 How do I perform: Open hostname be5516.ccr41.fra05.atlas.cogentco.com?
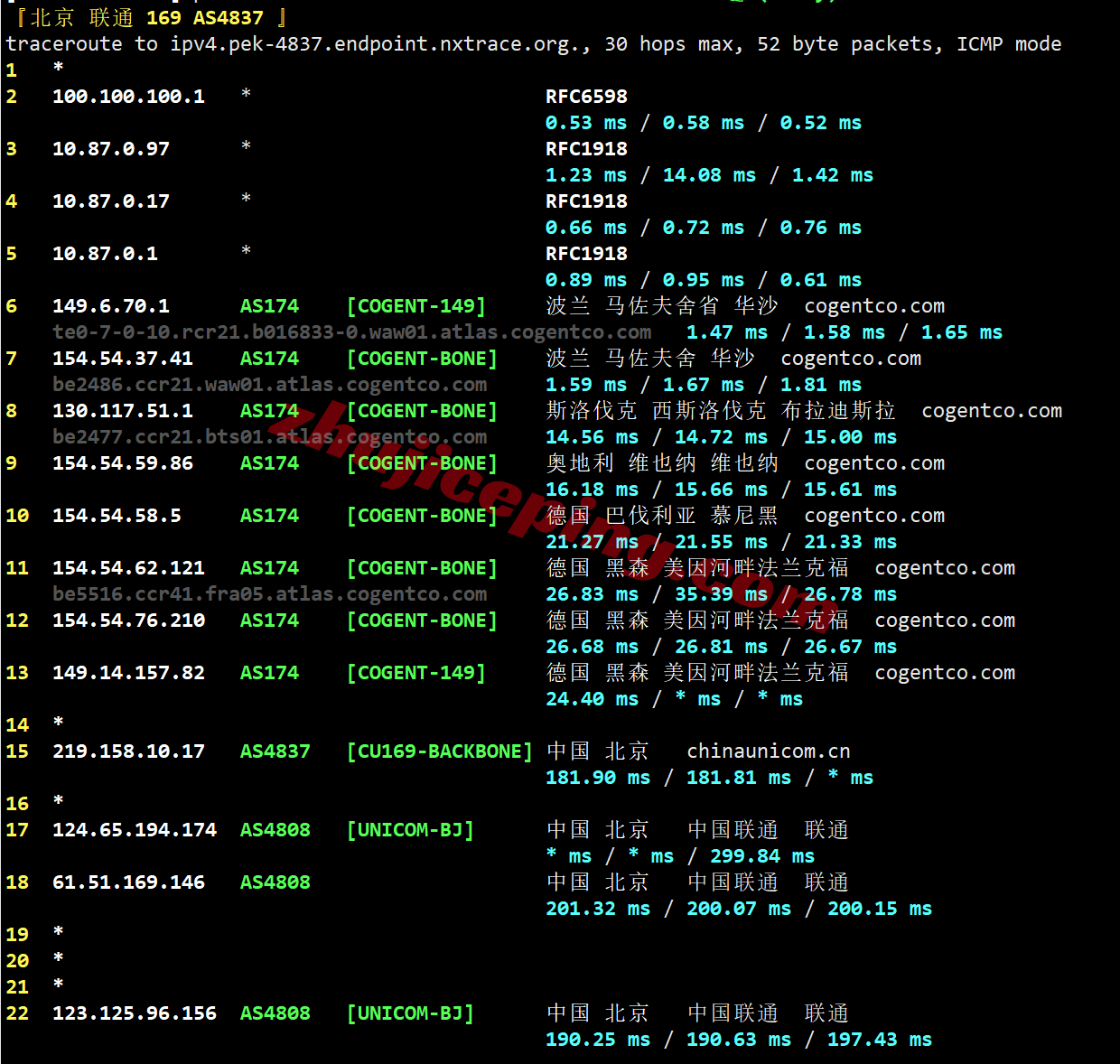coord(269,594)
